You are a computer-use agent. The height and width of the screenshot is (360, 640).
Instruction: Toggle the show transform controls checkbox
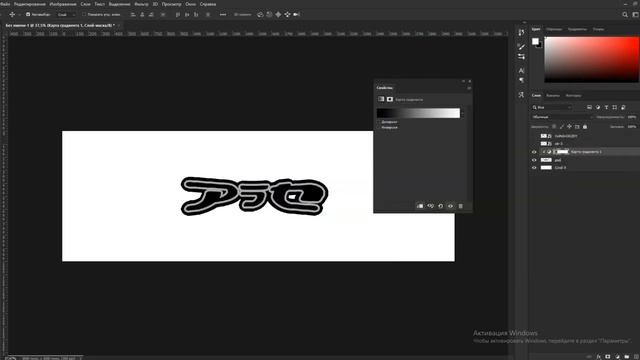[x=84, y=14]
